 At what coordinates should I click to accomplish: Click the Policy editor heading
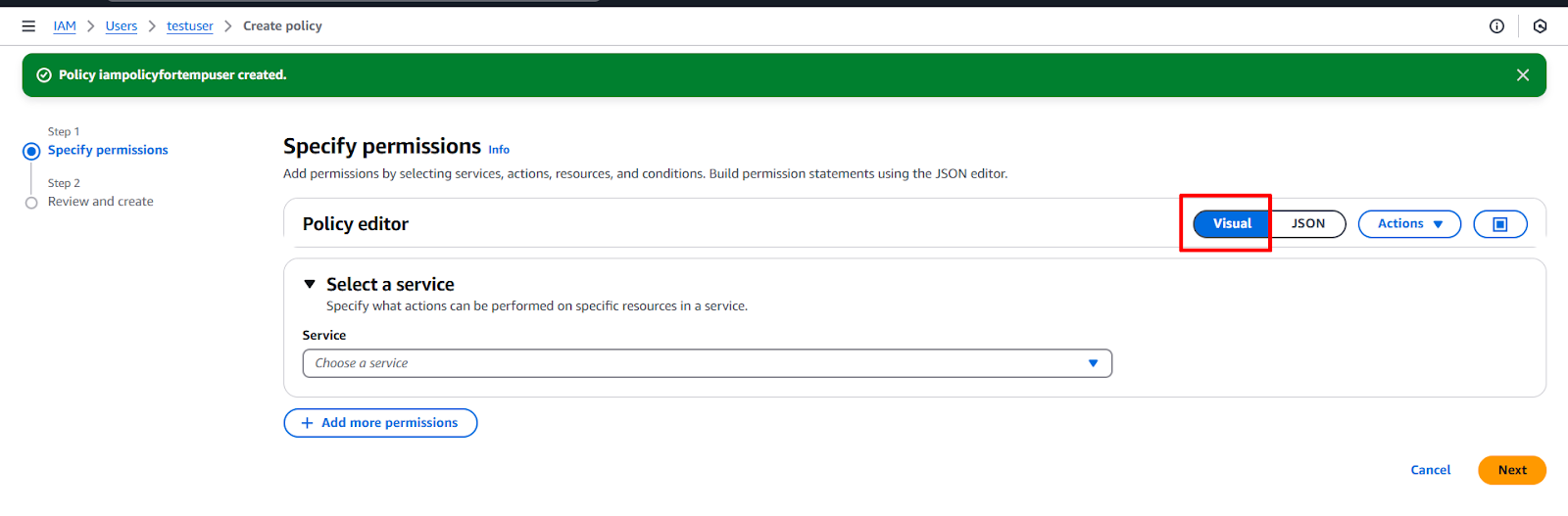coord(356,224)
